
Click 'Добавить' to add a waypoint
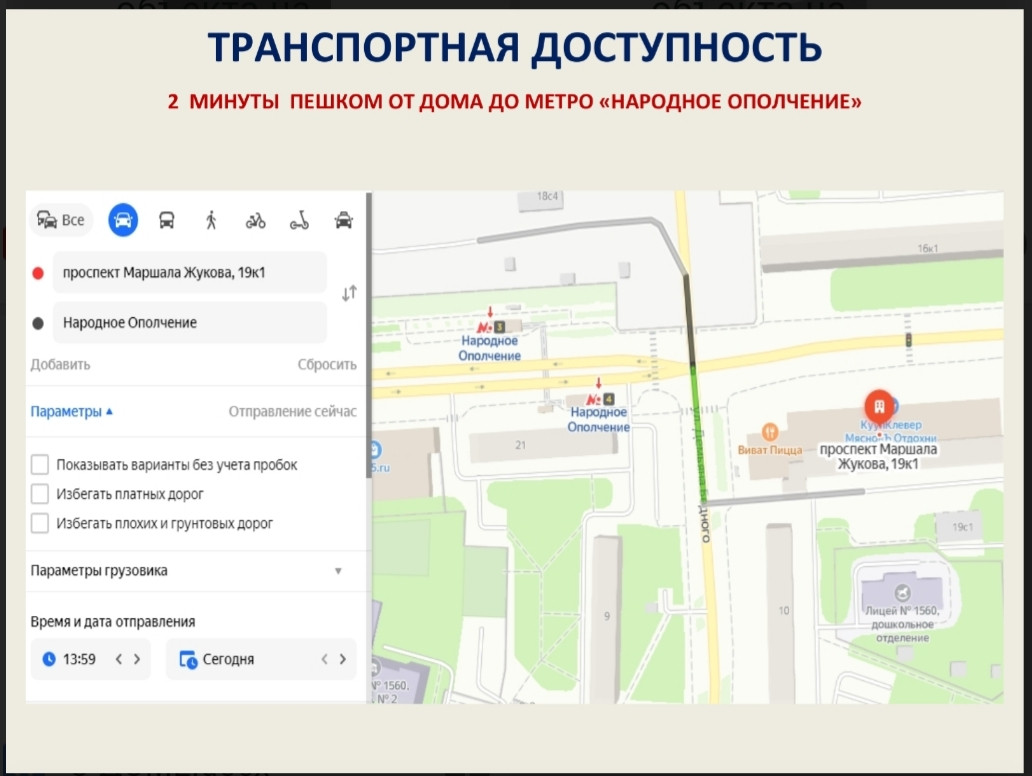(x=61, y=365)
